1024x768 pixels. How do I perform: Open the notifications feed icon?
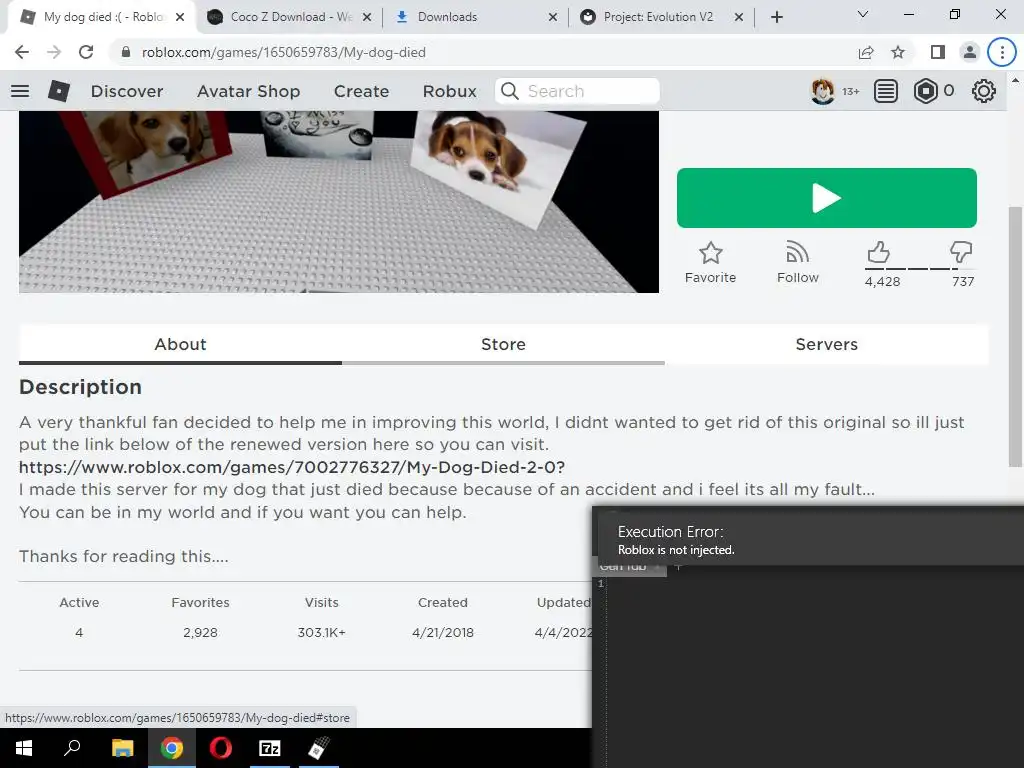886,91
